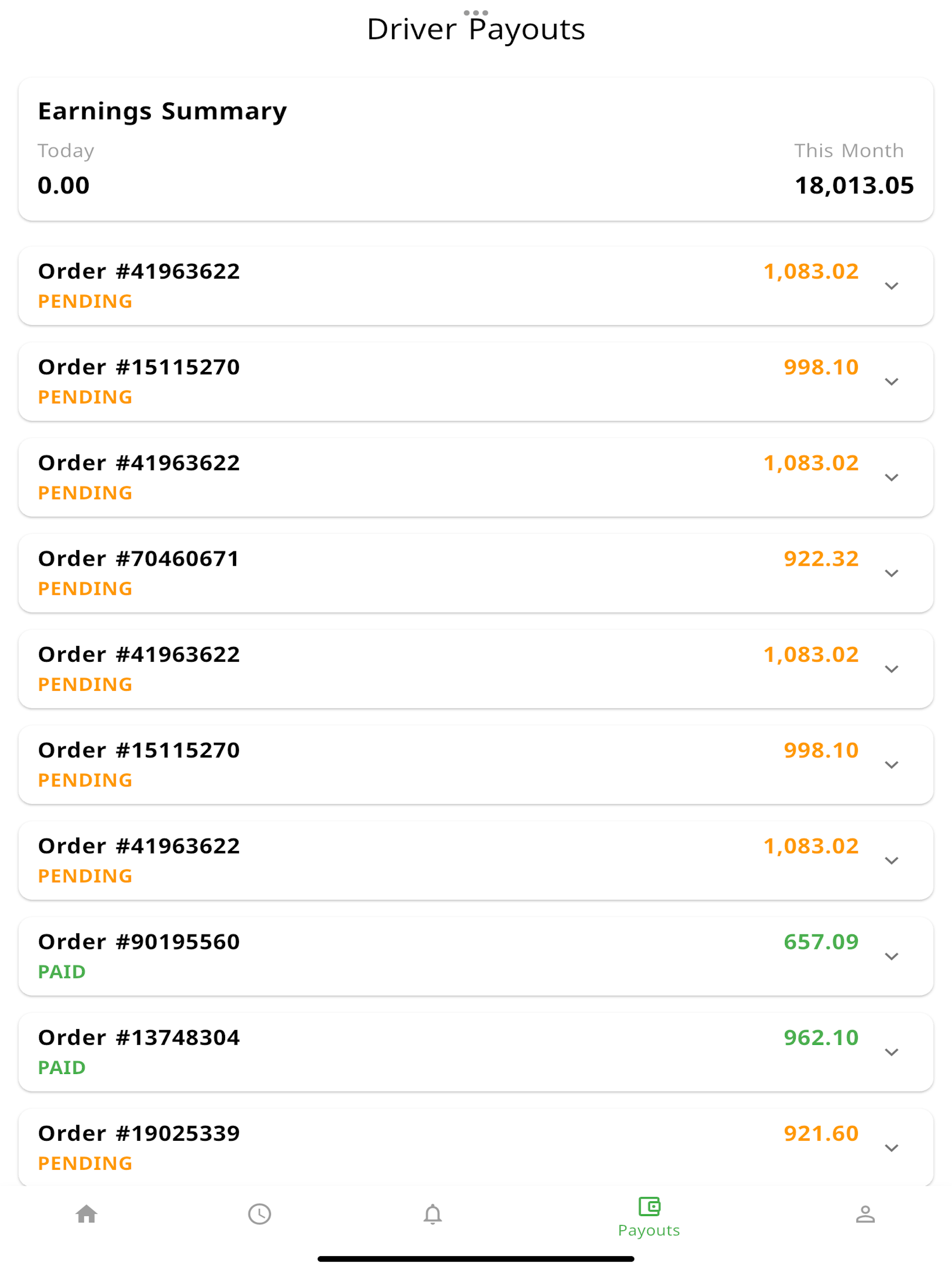Tap the This Month total 18,013.05

tap(854, 186)
